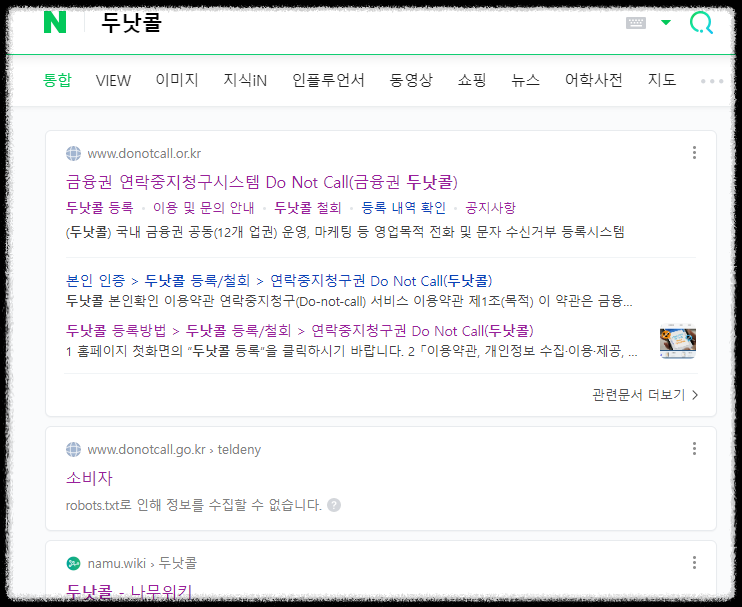Open the on-screen keyboard icon
This screenshot has width=742, height=607.
click(636, 22)
